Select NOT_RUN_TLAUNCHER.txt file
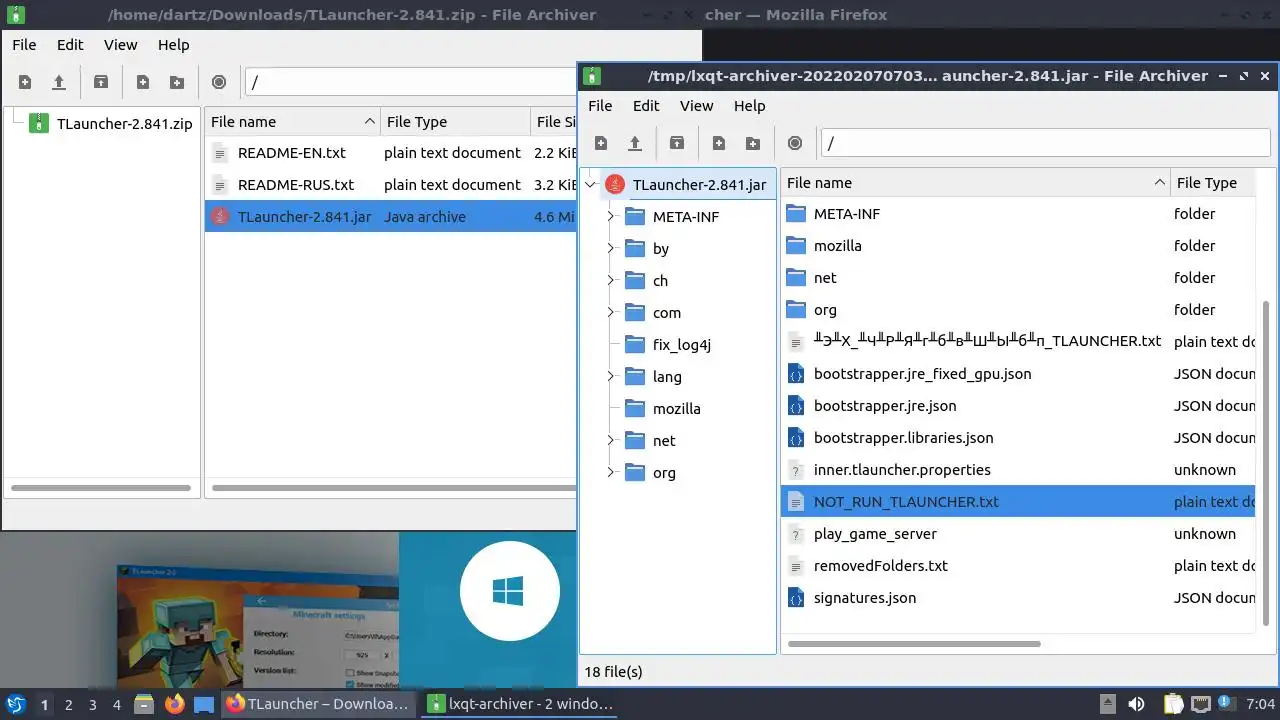The height and width of the screenshot is (720, 1280). pos(1018,502)
